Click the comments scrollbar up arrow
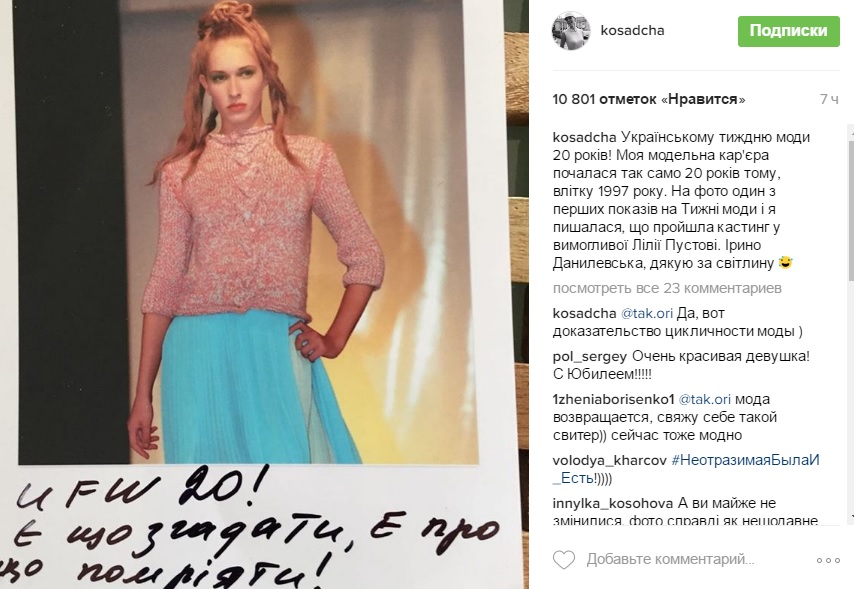Screen dimensions: 854x589 (850, 131)
